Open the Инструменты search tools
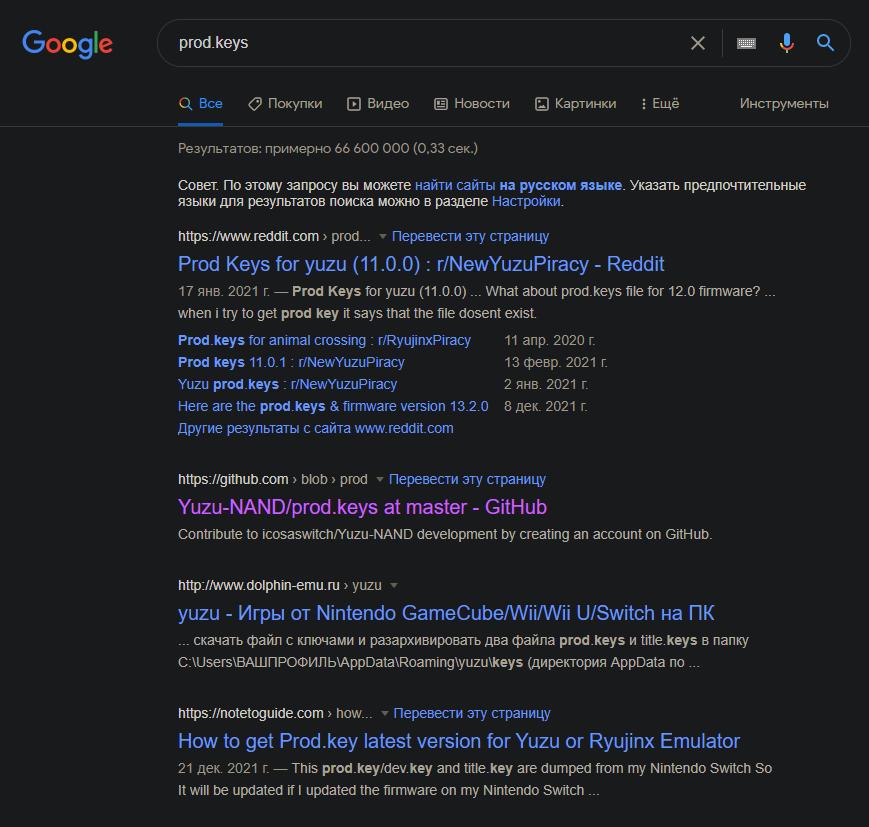 tap(784, 103)
